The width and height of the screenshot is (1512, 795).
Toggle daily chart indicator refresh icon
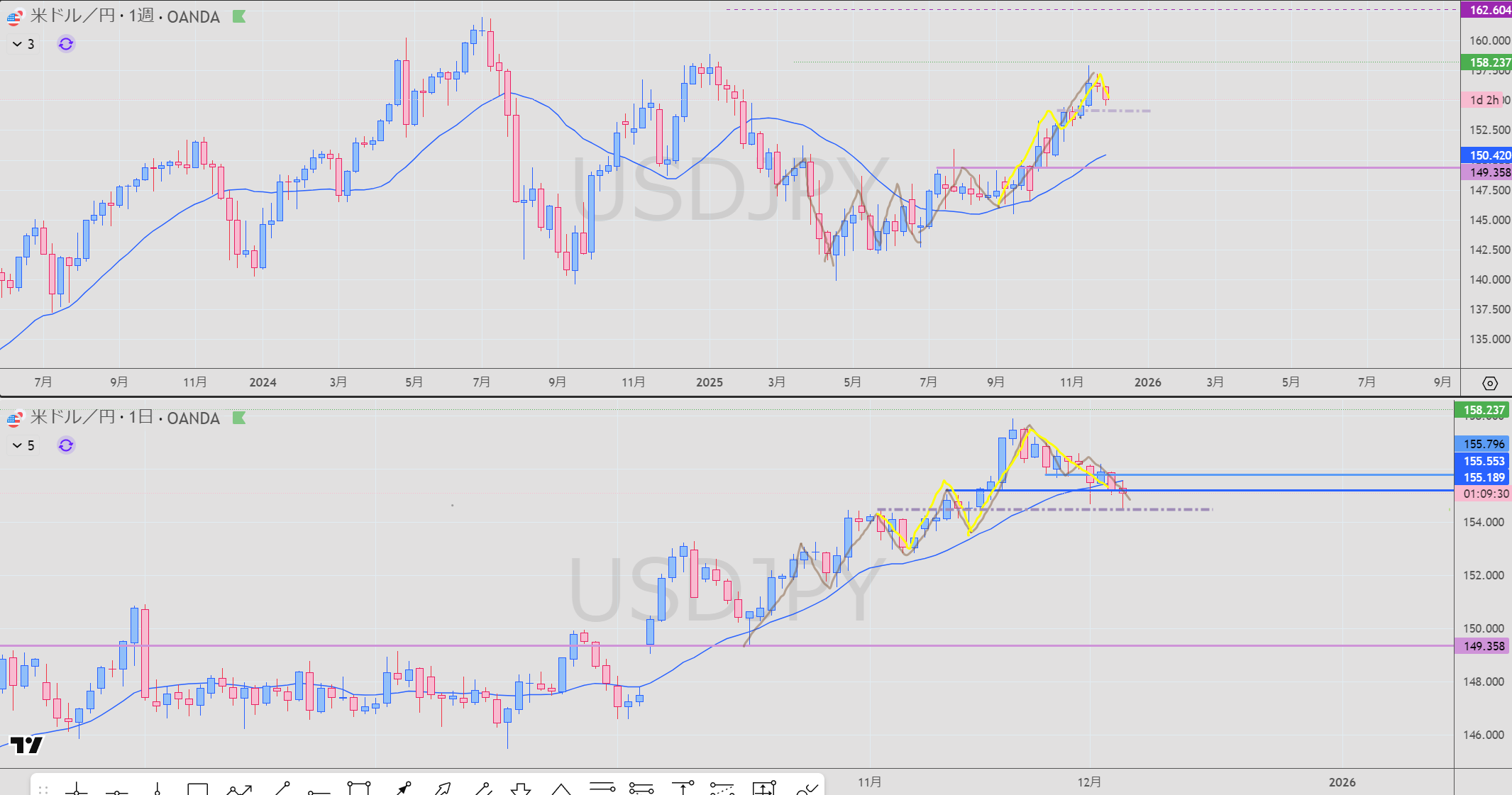pos(66,445)
